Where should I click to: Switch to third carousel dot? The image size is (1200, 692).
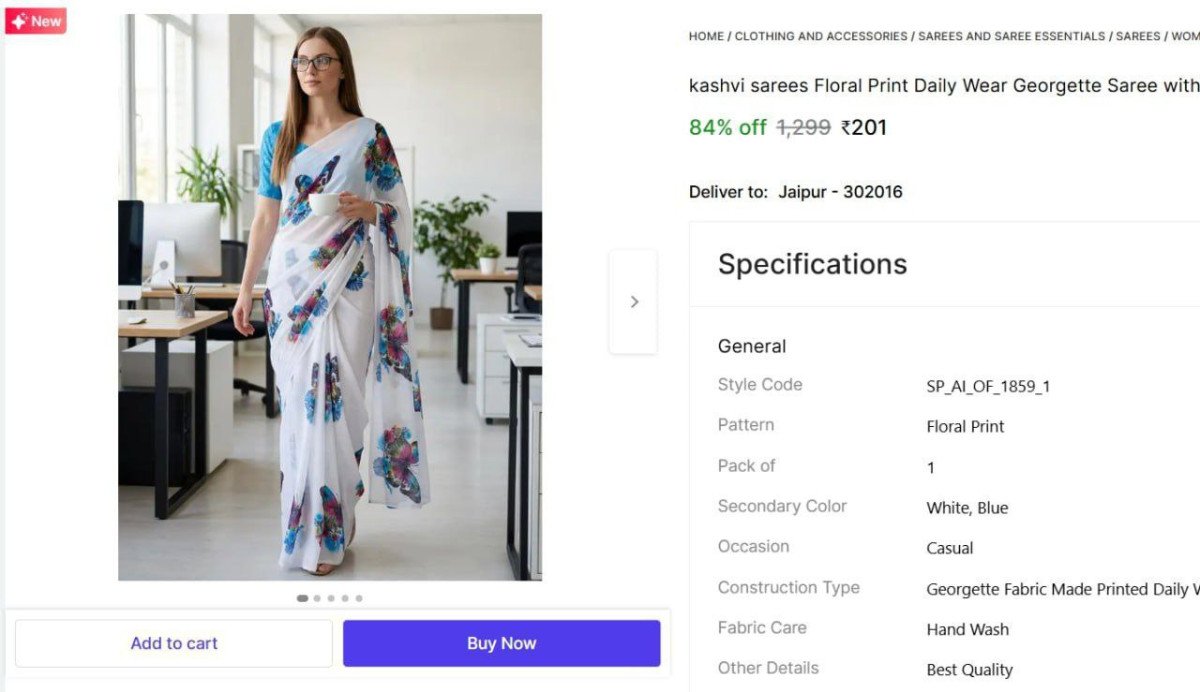(331, 598)
